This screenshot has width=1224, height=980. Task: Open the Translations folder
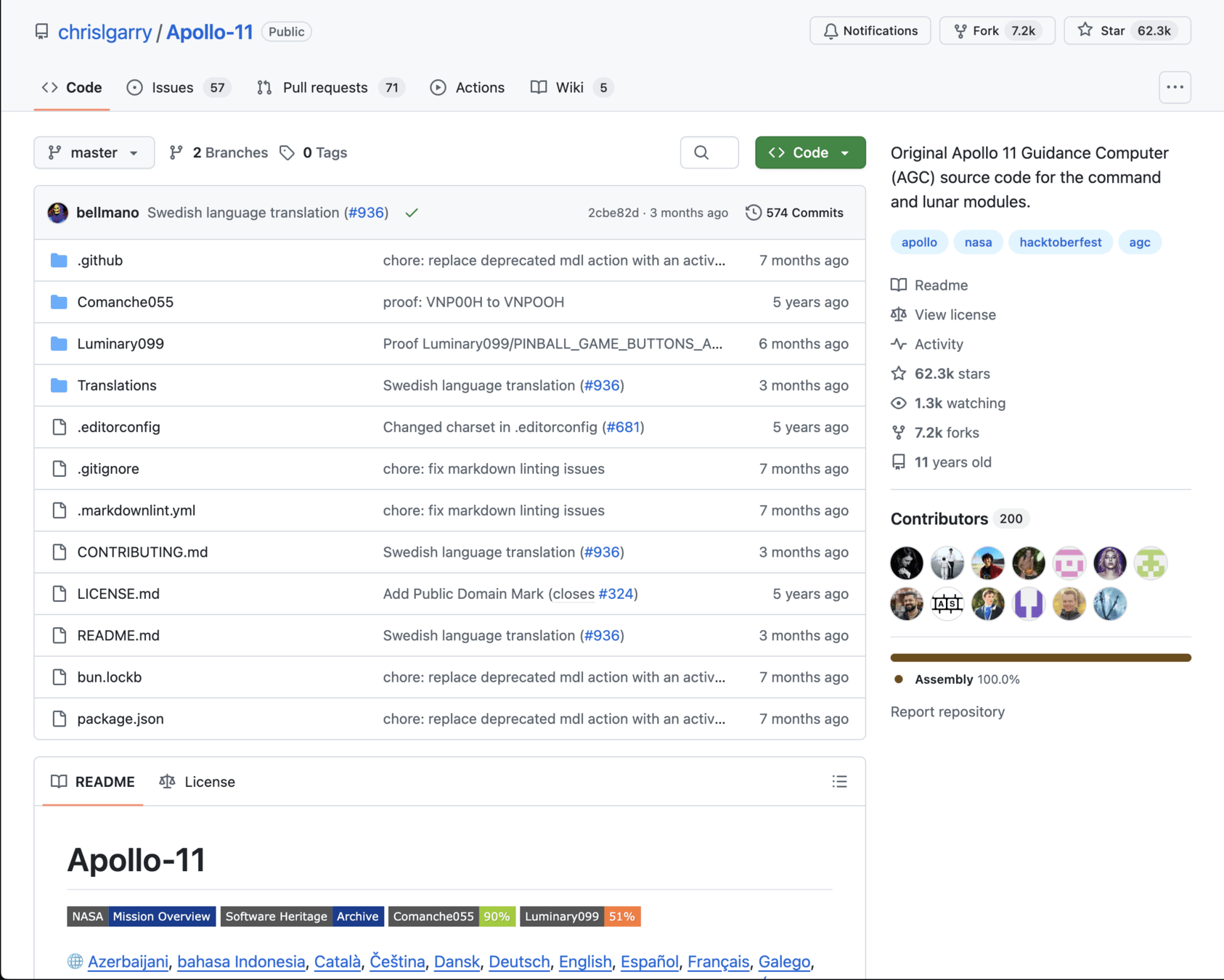[x=117, y=385]
